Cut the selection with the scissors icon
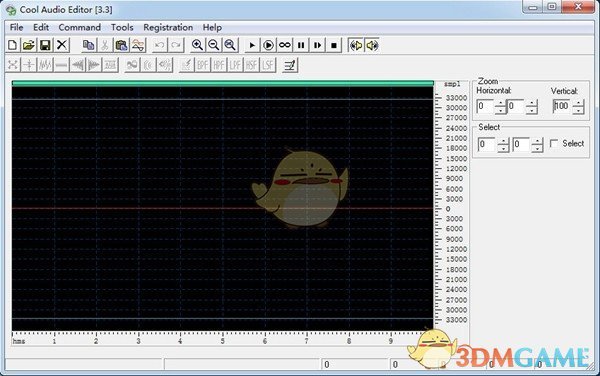The image size is (600, 376). pos(105,45)
